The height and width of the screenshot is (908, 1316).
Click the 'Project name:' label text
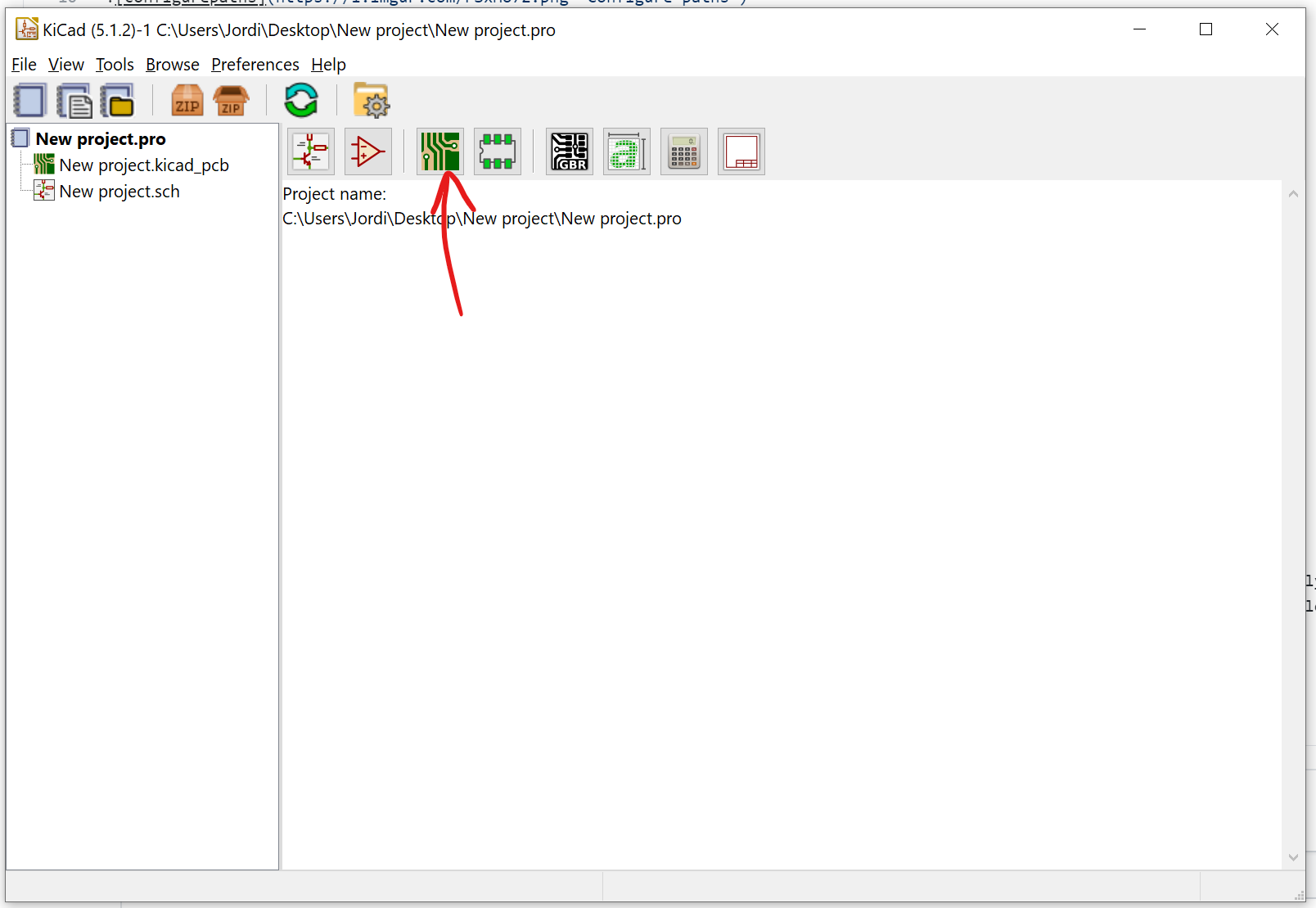coord(335,194)
